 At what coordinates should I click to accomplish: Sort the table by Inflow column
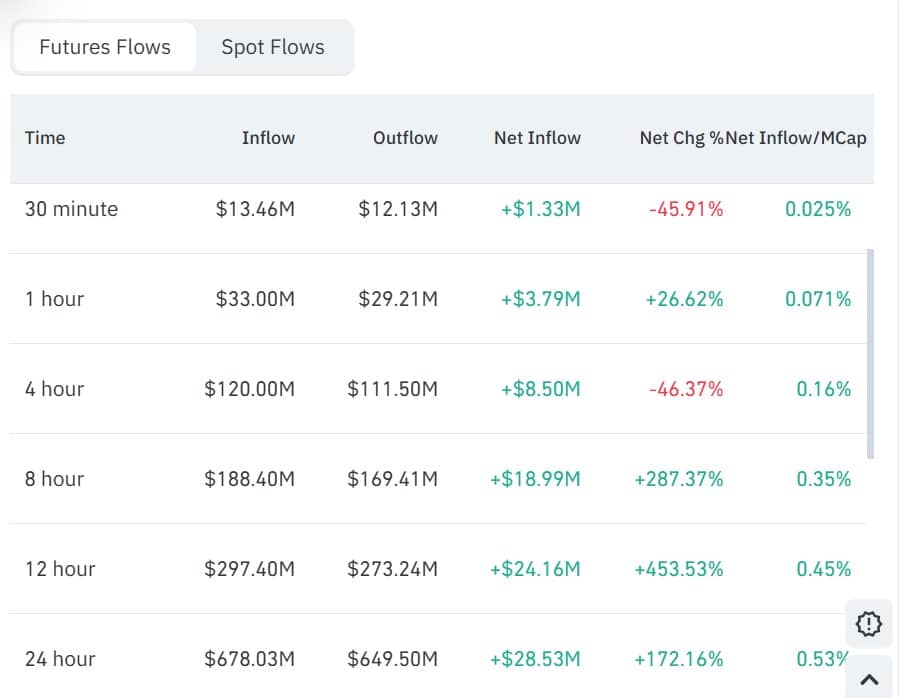tap(268, 138)
